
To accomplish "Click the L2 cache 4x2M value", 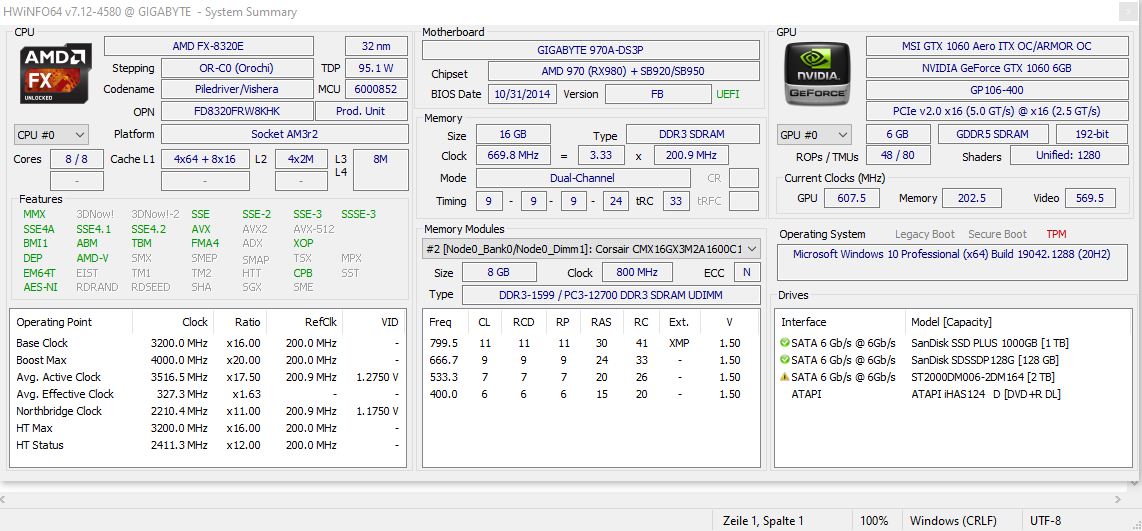I will click(300, 159).
